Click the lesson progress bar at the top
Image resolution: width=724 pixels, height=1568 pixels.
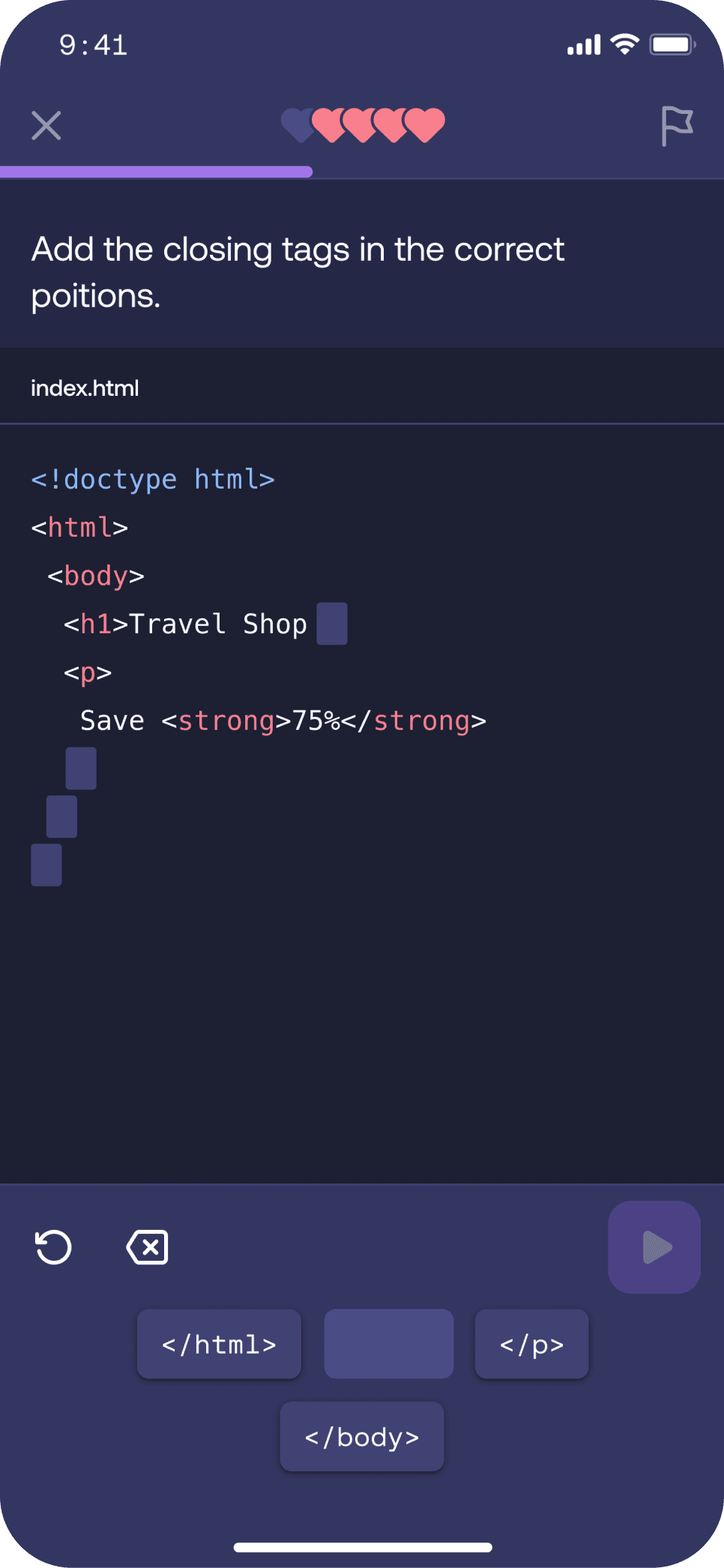tap(157, 172)
